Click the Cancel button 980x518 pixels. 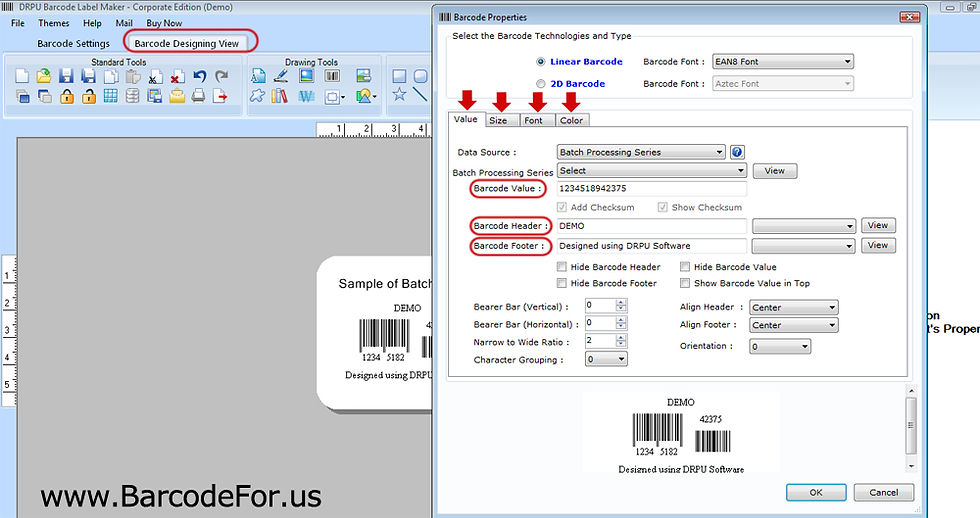click(x=883, y=492)
